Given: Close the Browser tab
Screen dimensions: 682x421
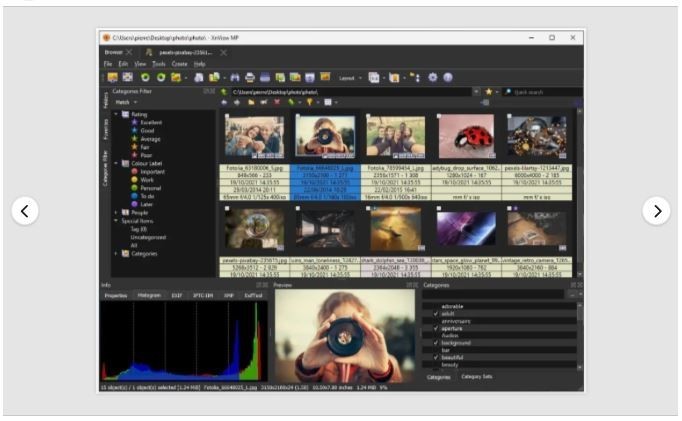Looking at the screenshot, I should point(129,52).
